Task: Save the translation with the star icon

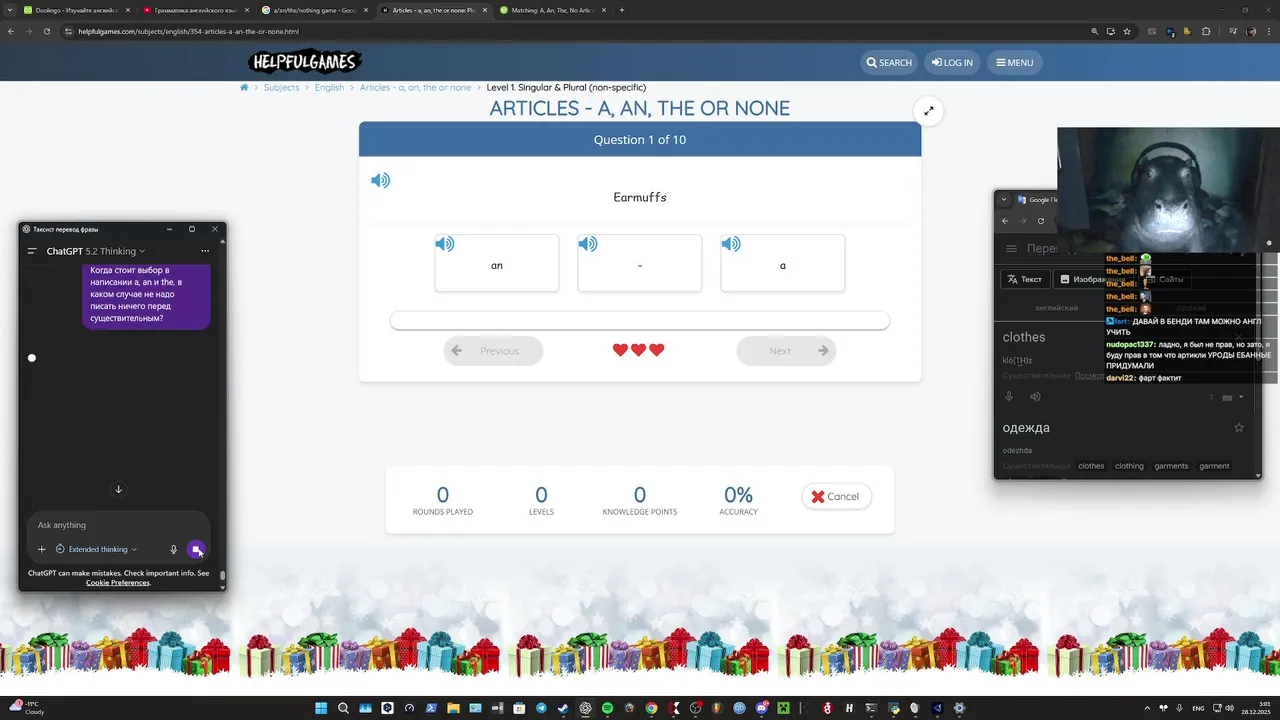Action: 1239,428
